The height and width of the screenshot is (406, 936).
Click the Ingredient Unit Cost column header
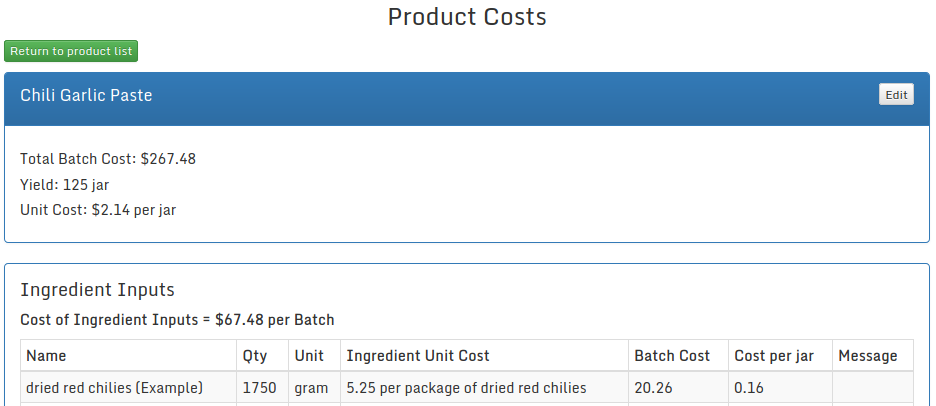tap(418, 356)
